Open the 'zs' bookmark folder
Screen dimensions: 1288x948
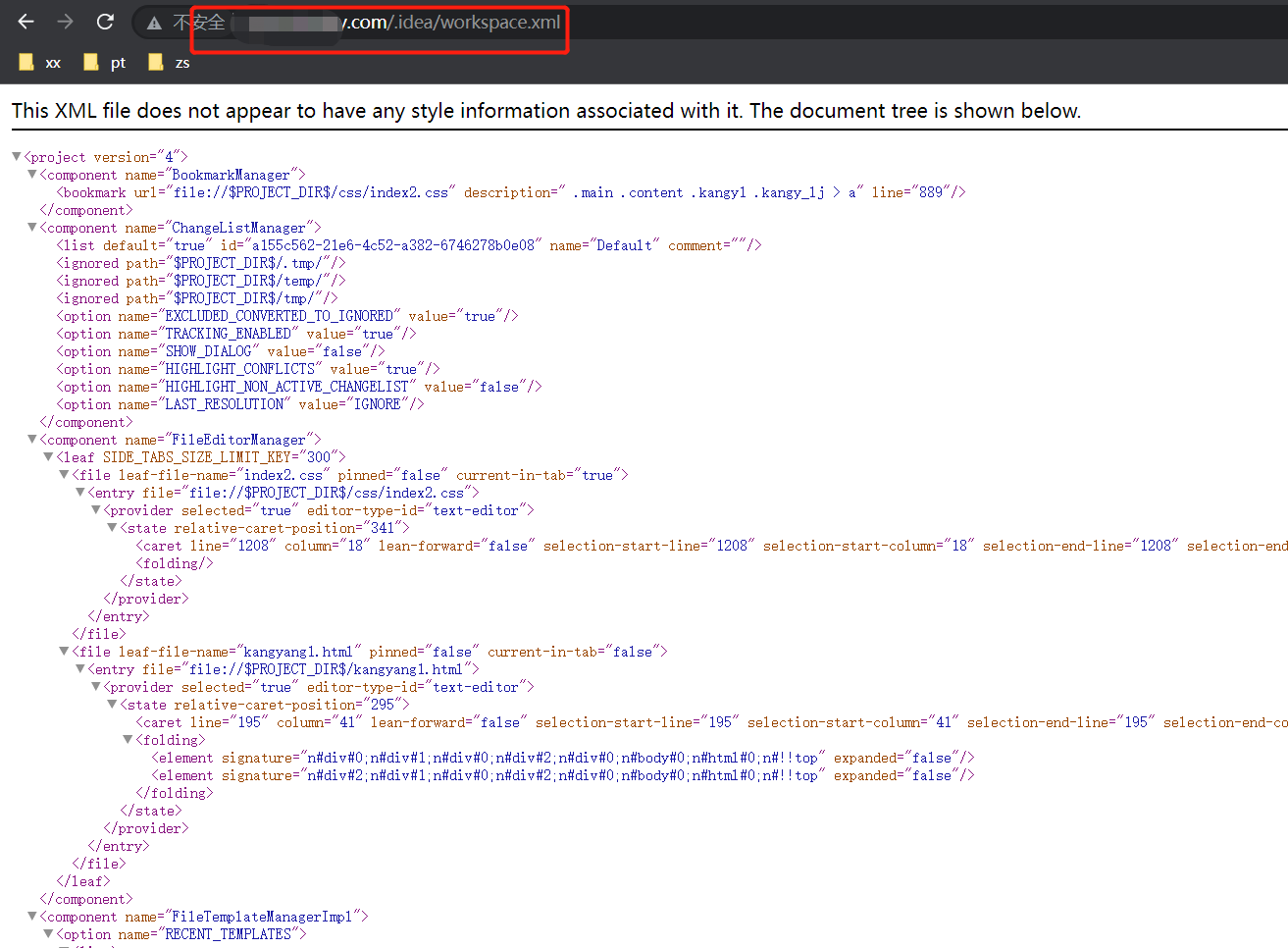(169, 63)
